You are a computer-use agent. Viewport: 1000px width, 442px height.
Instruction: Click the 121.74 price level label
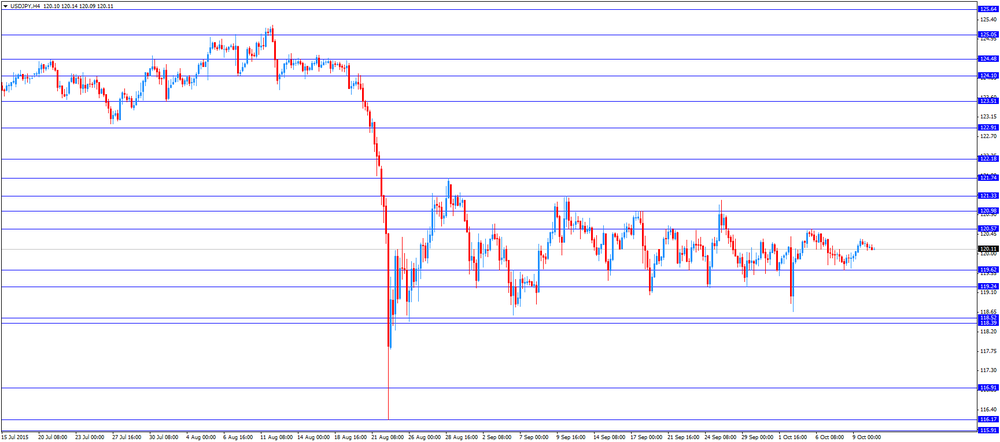pos(988,179)
